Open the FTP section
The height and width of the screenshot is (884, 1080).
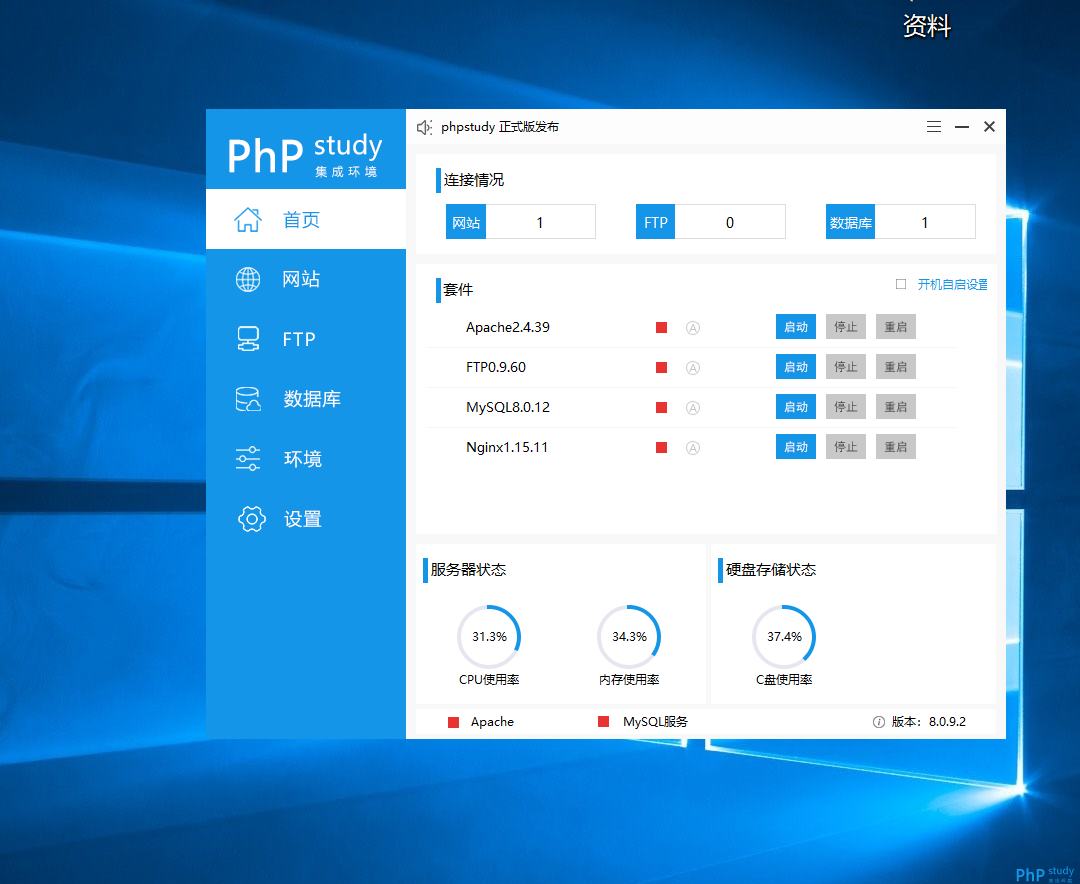(x=306, y=339)
